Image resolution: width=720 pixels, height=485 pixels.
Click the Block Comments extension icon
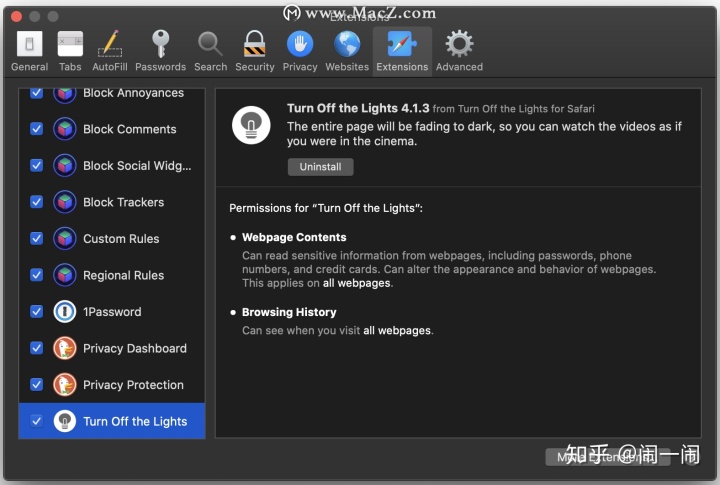point(65,129)
